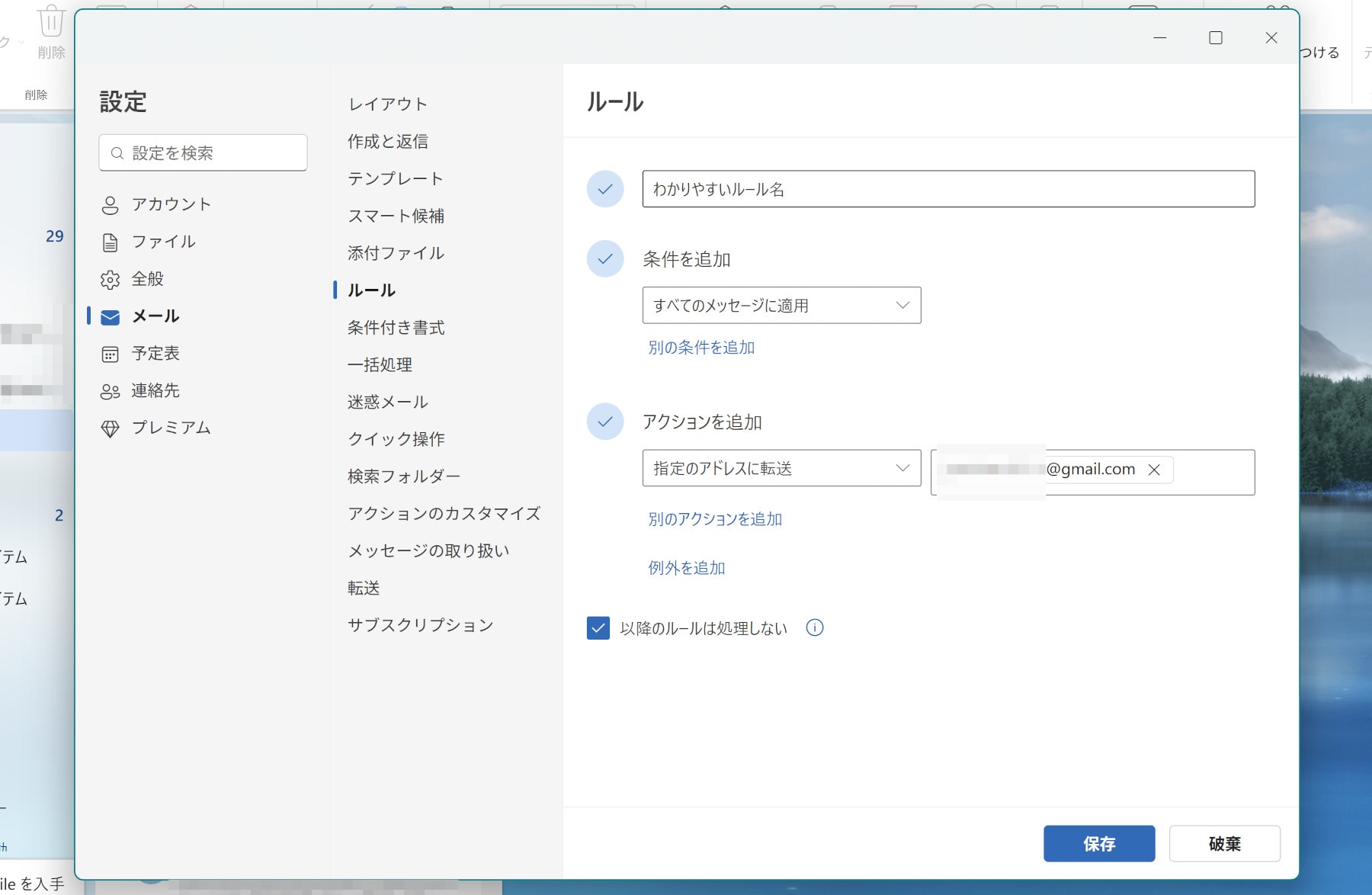Expand the すべてのメッセージに適用 condition dropdown

pos(781,305)
